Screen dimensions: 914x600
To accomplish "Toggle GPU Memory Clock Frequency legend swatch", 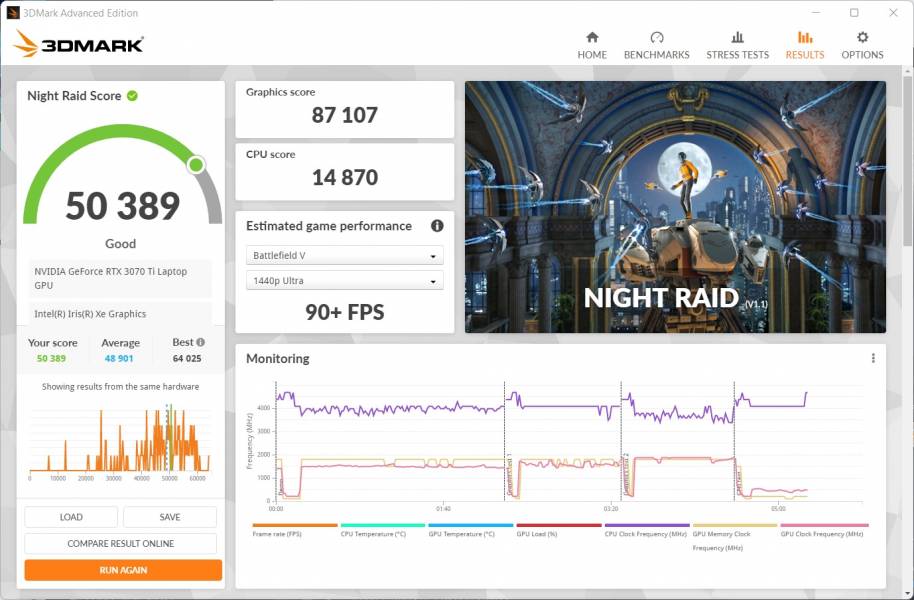I will [735, 525].
